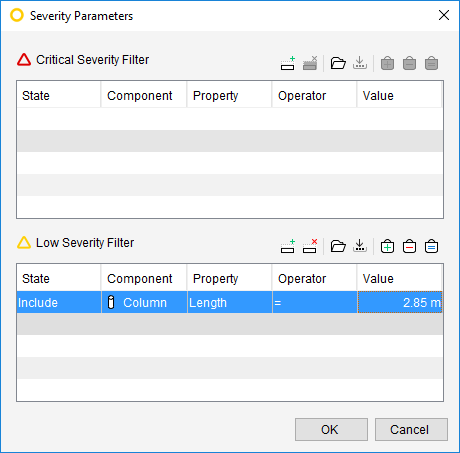Click Operator header in Low filter table
The width and height of the screenshot is (460, 453).
314,278
